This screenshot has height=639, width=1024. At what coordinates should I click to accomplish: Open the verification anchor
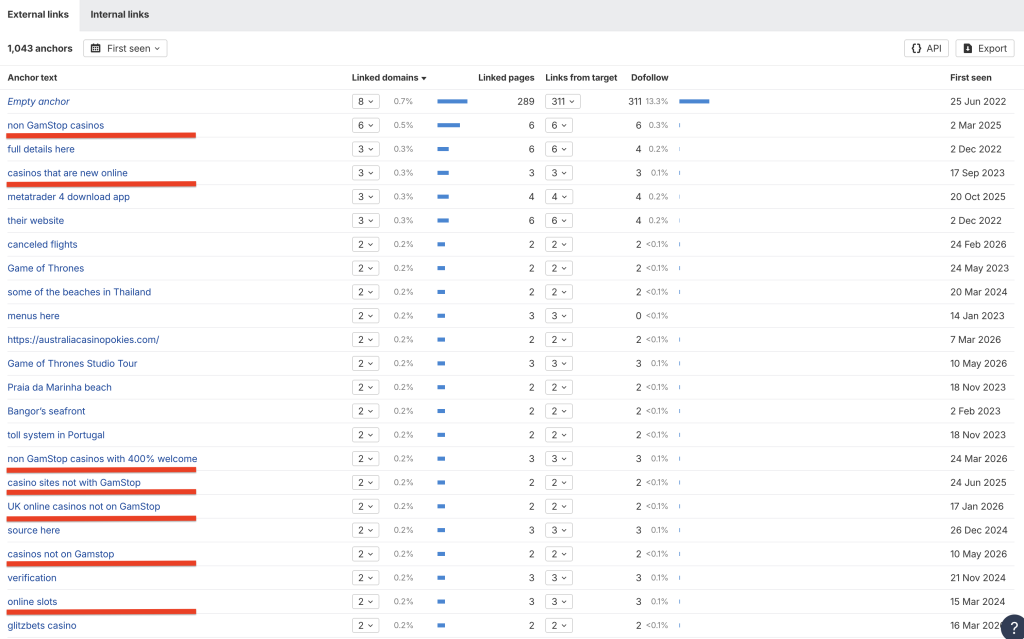32,578
